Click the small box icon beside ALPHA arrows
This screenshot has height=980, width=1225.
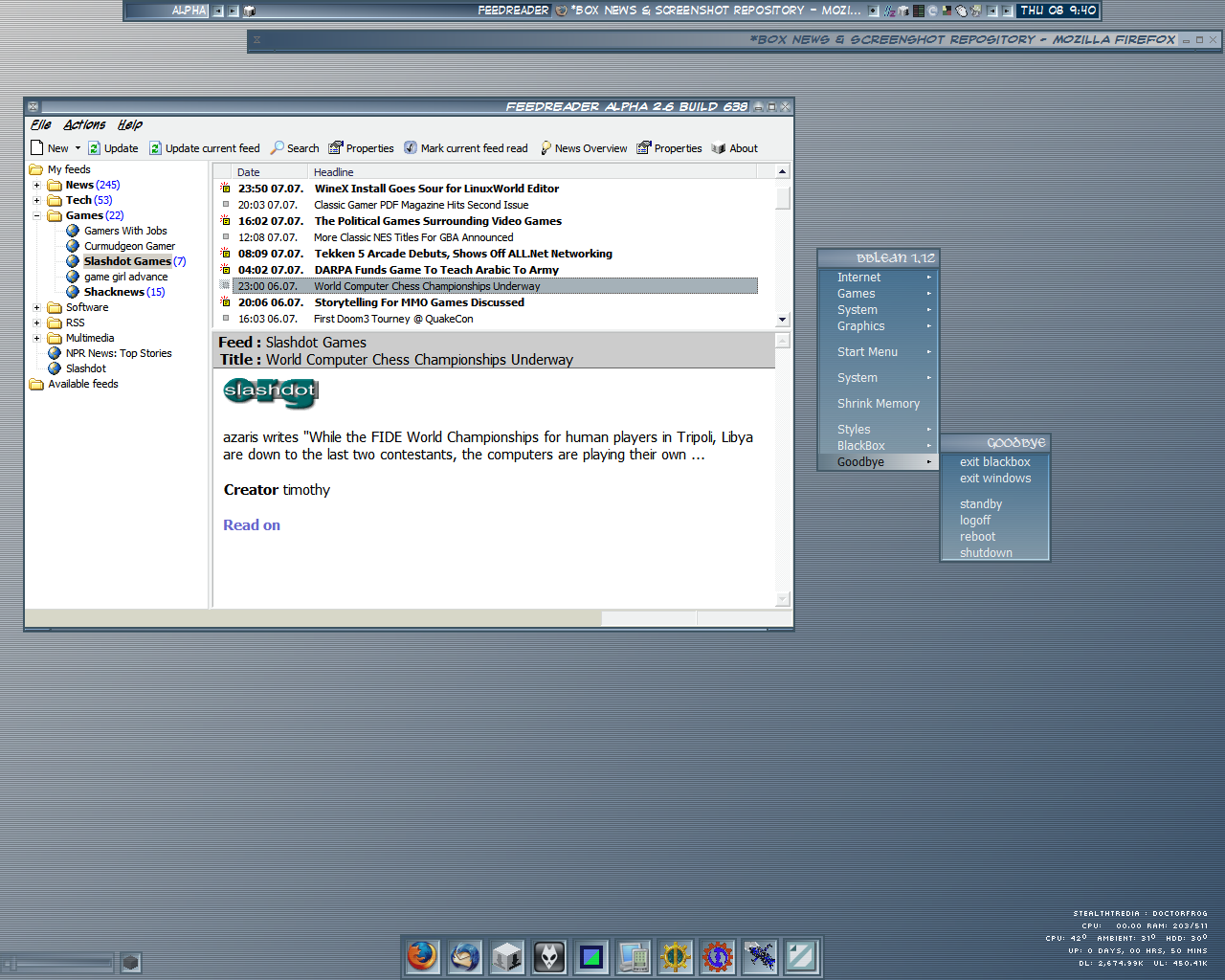pos(249,11)
